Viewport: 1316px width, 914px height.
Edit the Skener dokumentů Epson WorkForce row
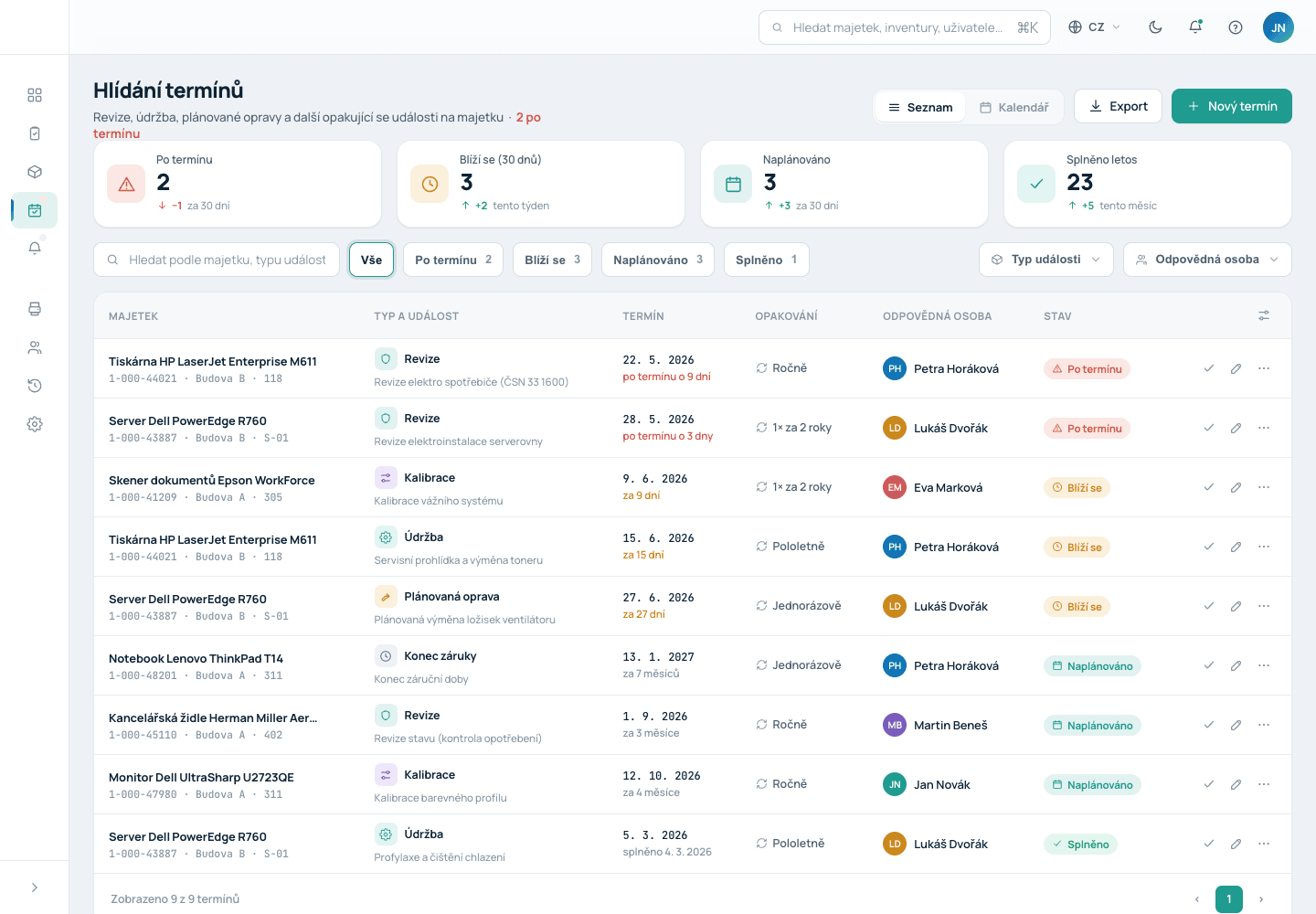pyautogui.click(x=1236, y=487)
